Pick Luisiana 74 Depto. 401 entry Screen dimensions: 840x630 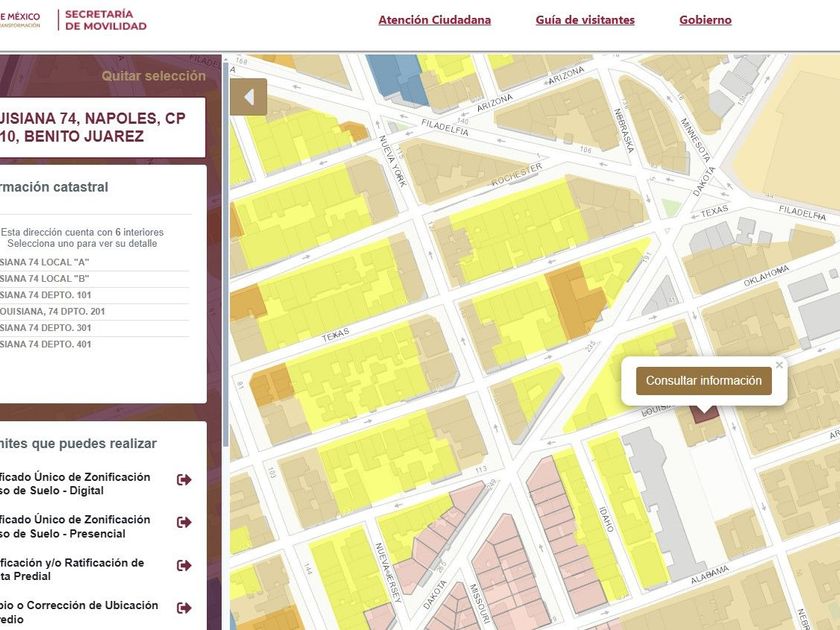click(x=46, y=344)
